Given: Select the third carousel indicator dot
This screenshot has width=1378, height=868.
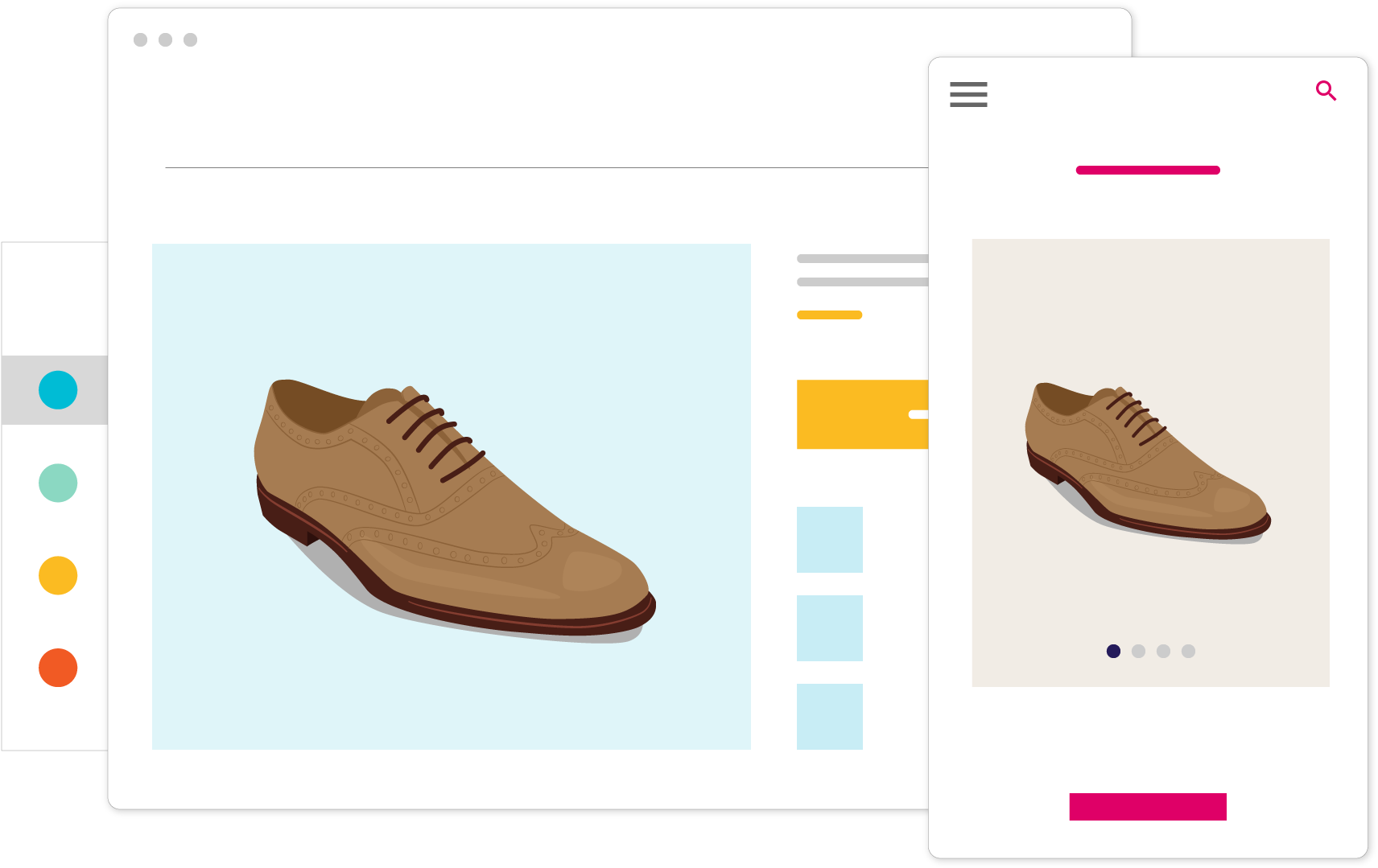Looking at the screenshot, I should (x=1163, y=652).
